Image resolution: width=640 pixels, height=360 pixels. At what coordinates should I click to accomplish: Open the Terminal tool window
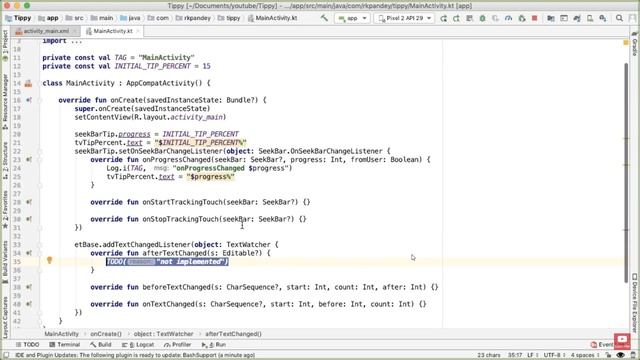point(64,345)
